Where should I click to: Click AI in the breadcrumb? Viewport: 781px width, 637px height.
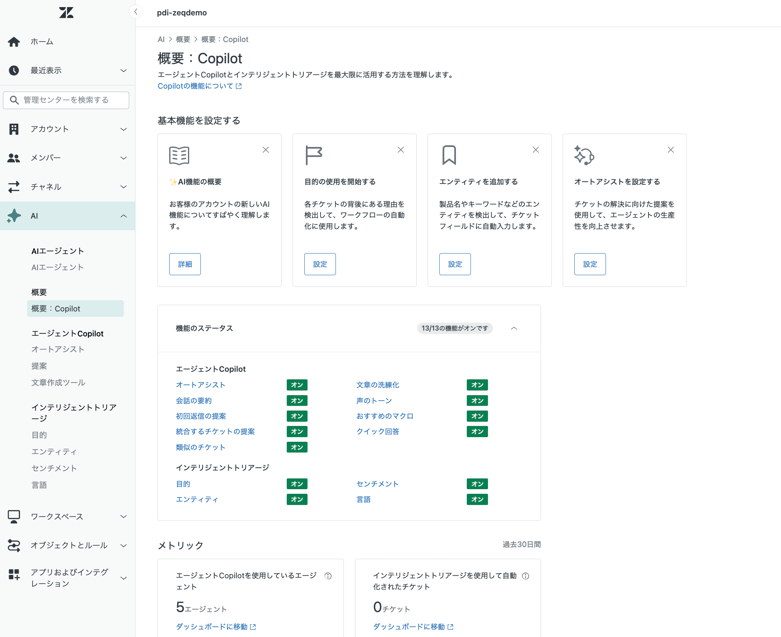click(x=161, y=39)
